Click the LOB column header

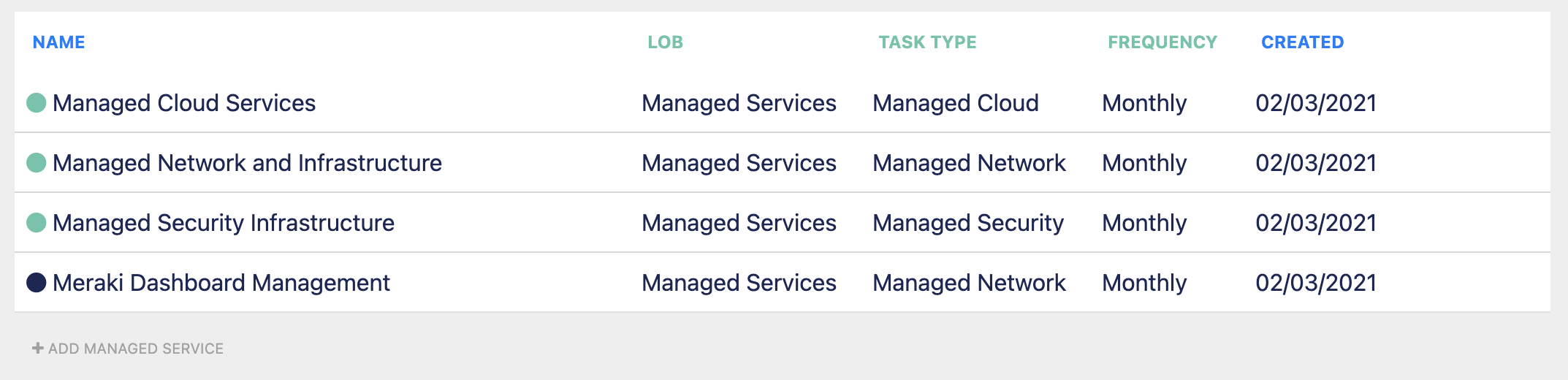(666, 42)
